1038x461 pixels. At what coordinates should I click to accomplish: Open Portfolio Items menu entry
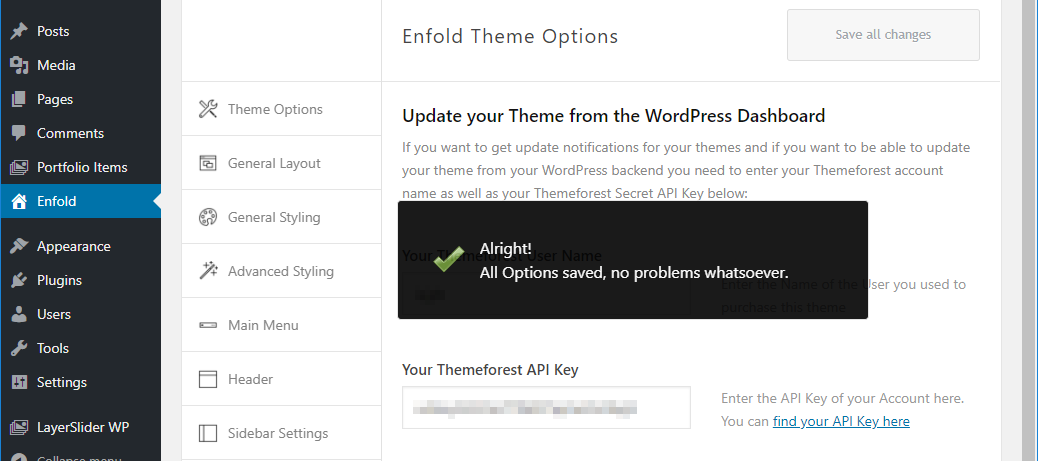pos(82,167)
